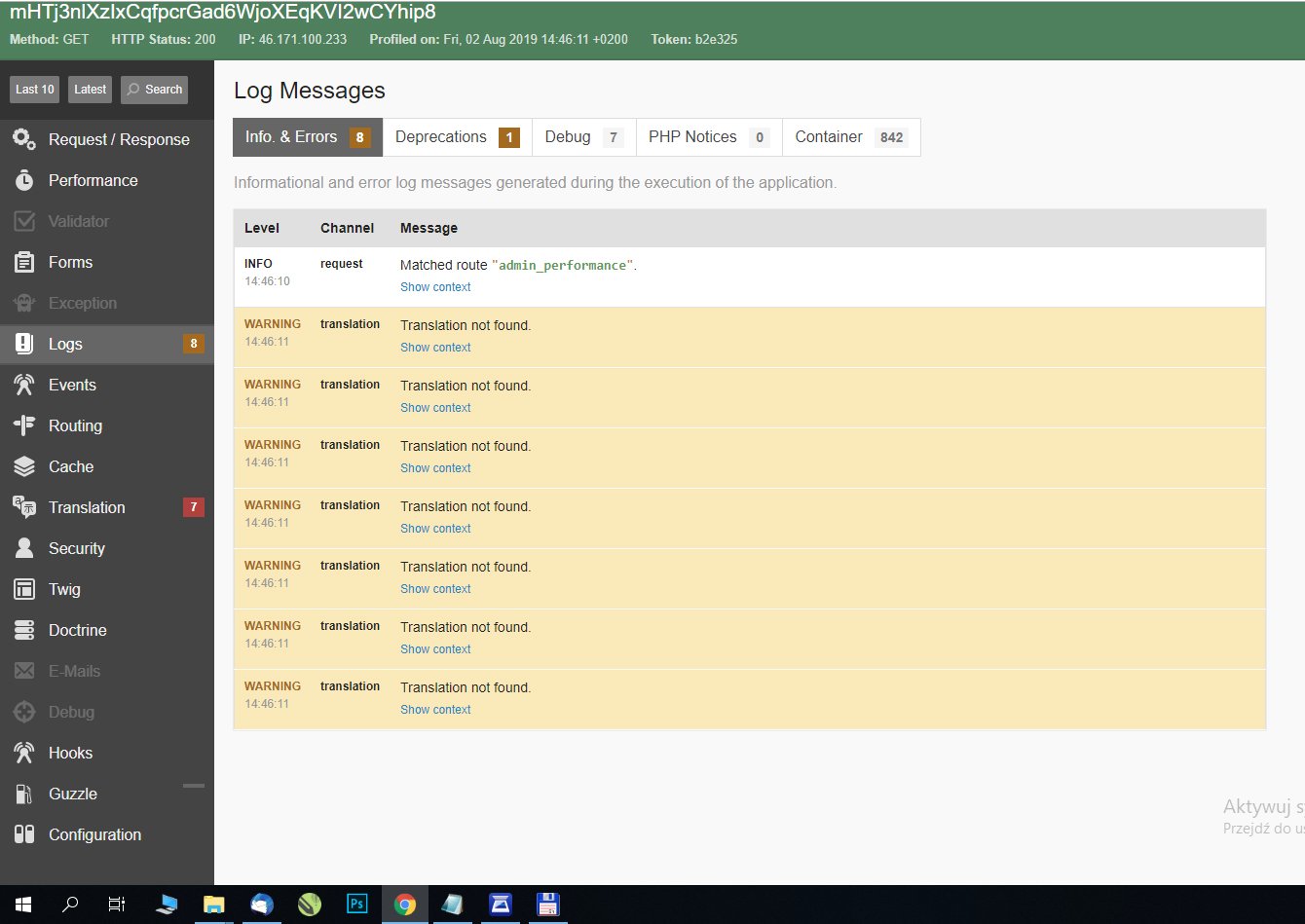
Task: Select the Validator checkmark icon
Action: click(x=24, y=221)
